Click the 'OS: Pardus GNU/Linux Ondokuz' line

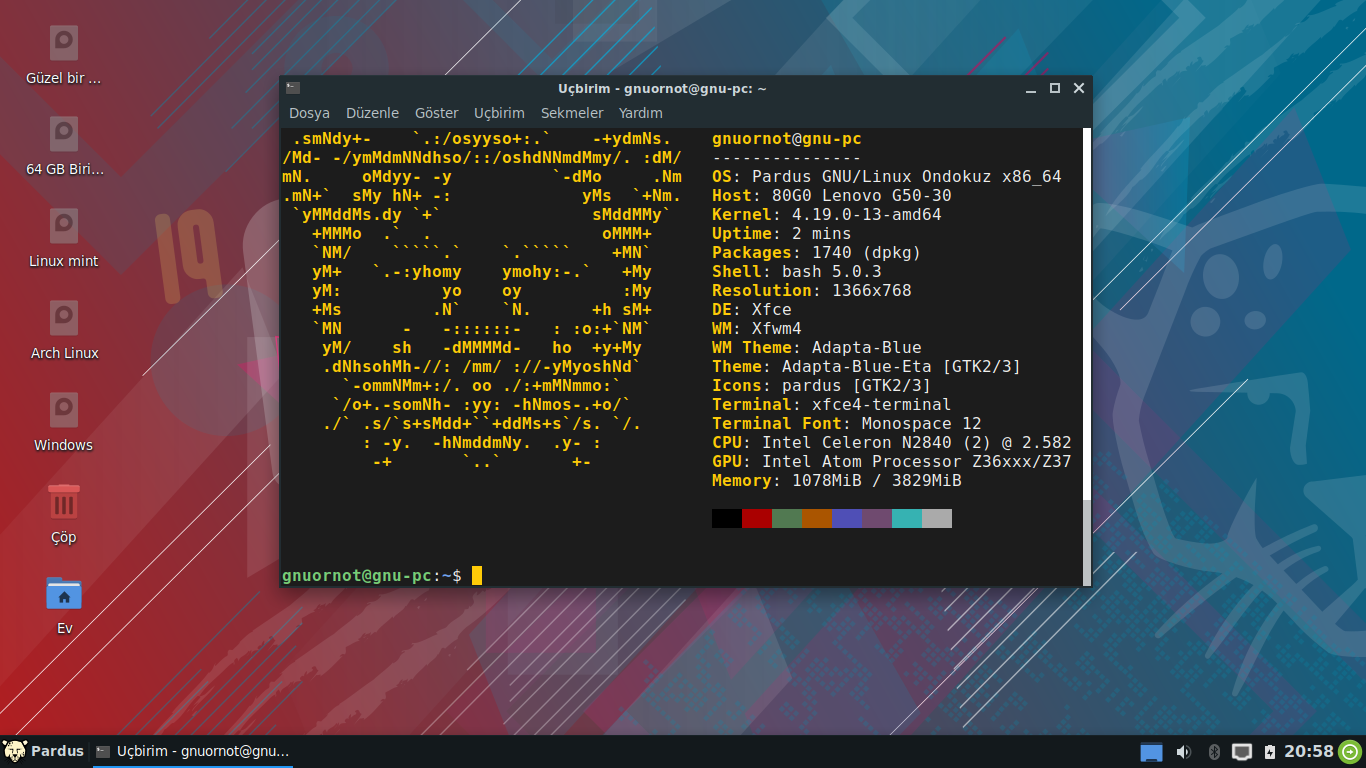887,177
